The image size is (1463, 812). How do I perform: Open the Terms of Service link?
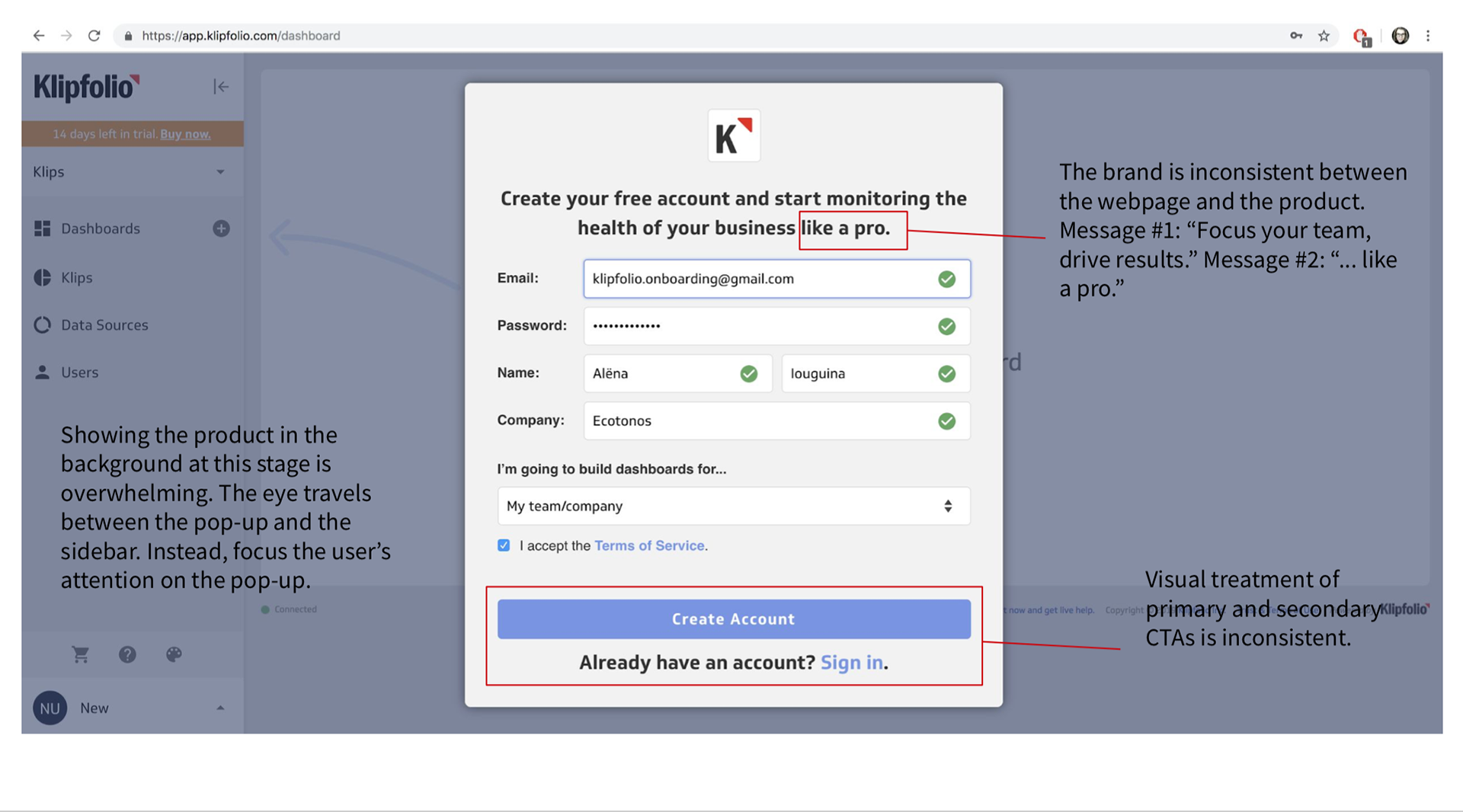[x=649, y=545]
